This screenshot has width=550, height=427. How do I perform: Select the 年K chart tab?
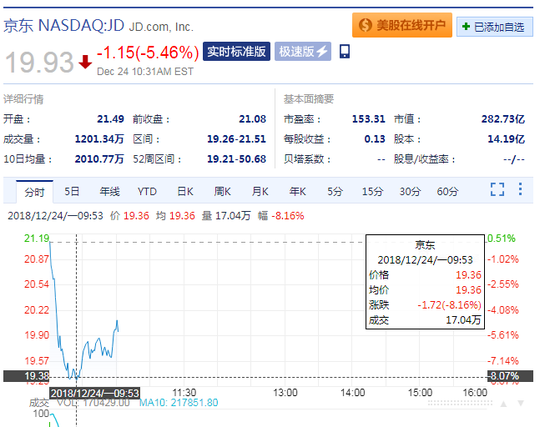(297, 192)
